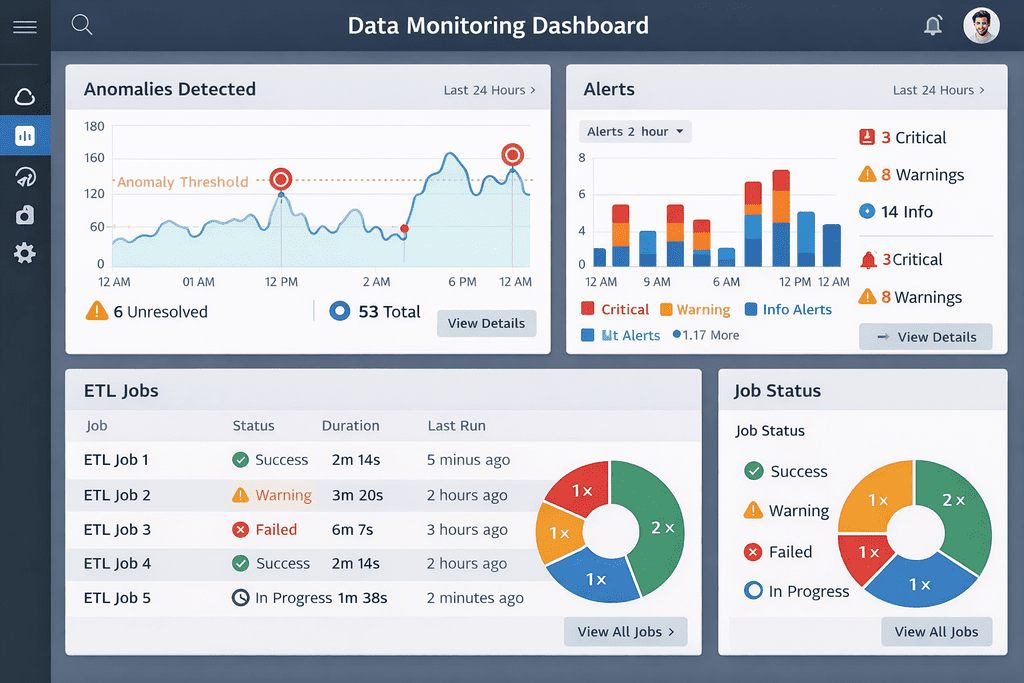
Task: Open View All Jobs in ETL Jobs
Action: pos(626,631)
